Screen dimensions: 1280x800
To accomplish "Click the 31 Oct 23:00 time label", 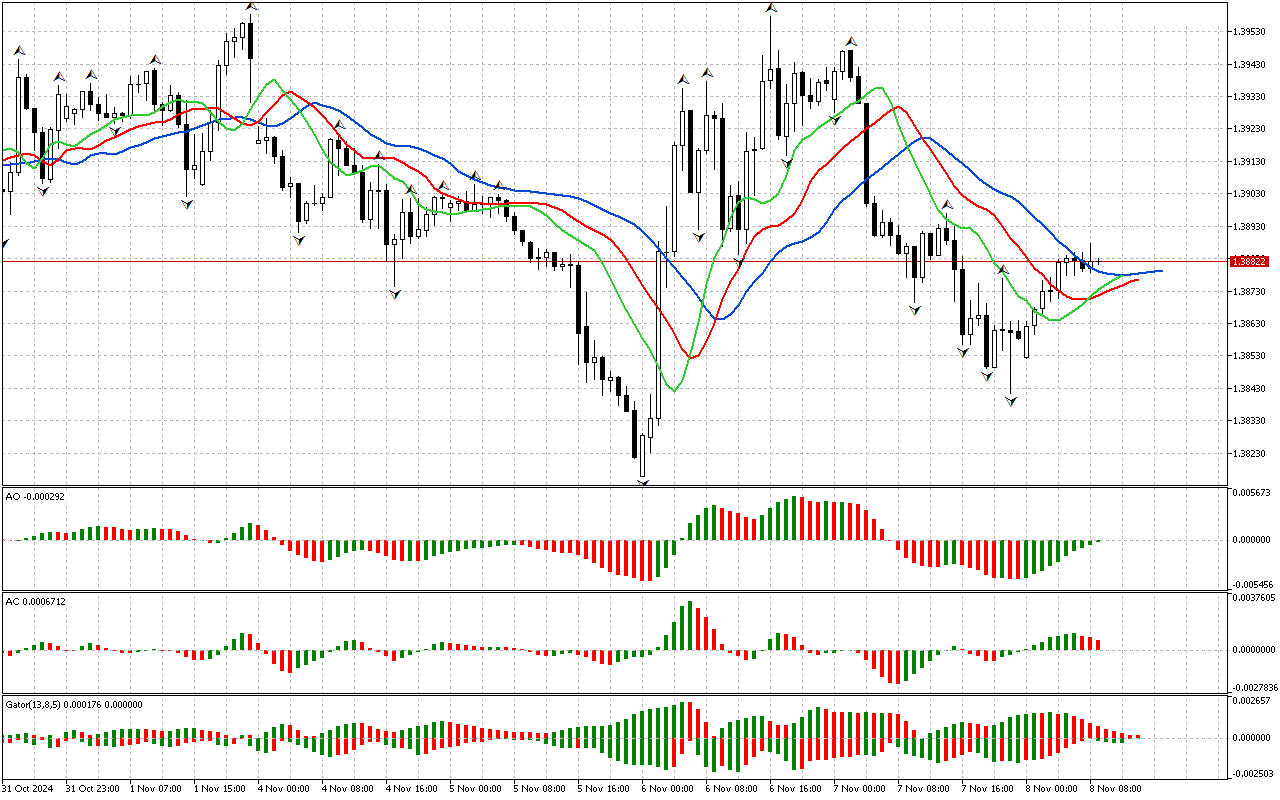I will point(92,789).
